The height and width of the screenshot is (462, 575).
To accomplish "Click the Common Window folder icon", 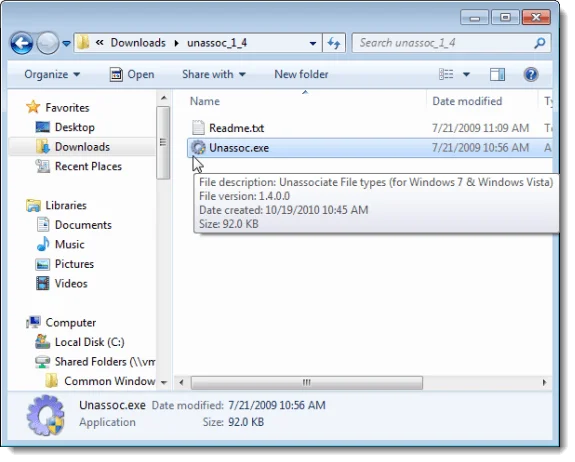I will pyautogui.click(x=52, y=381).
